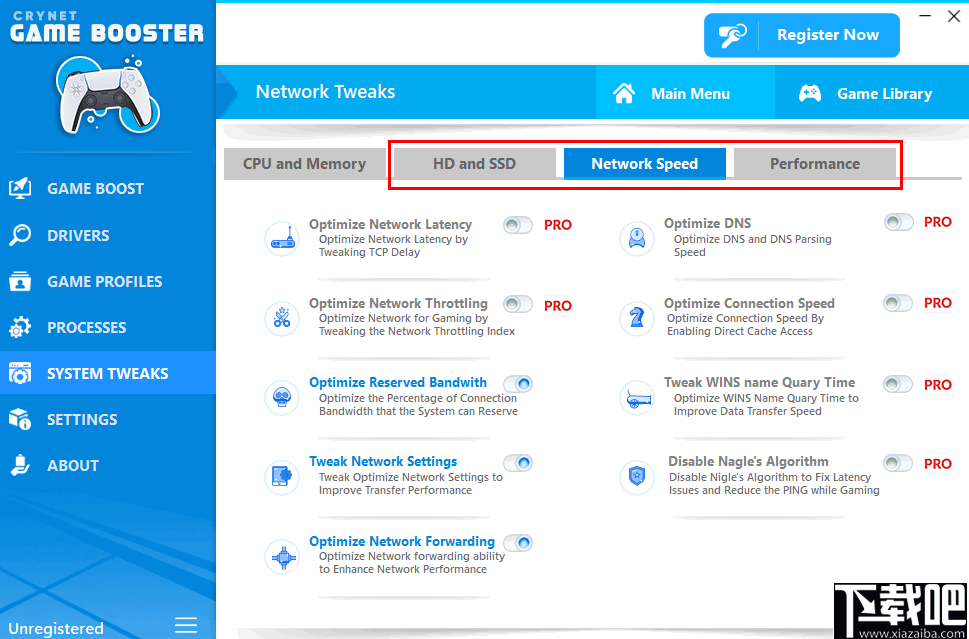Open the Performance tab

pos(815,164)
